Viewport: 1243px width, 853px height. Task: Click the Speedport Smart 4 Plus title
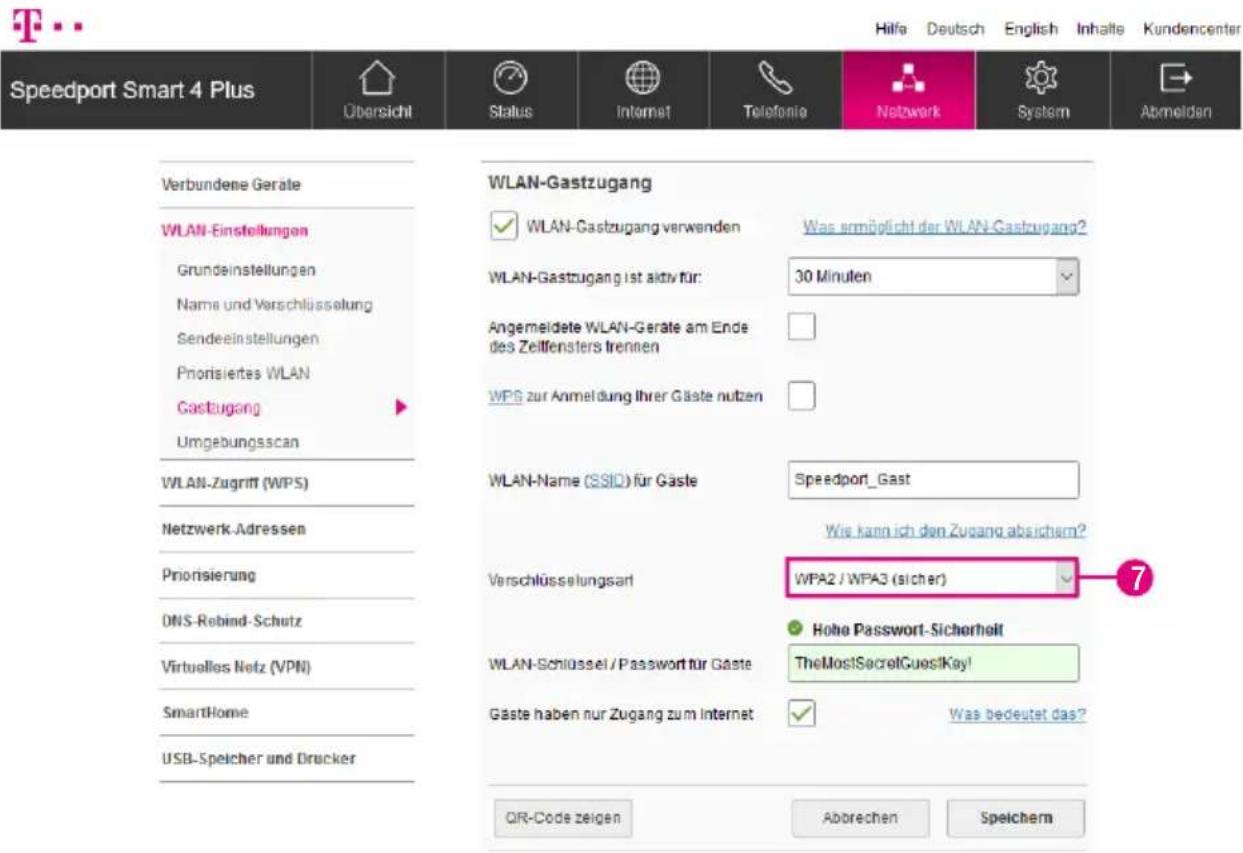tap(133, 90)
